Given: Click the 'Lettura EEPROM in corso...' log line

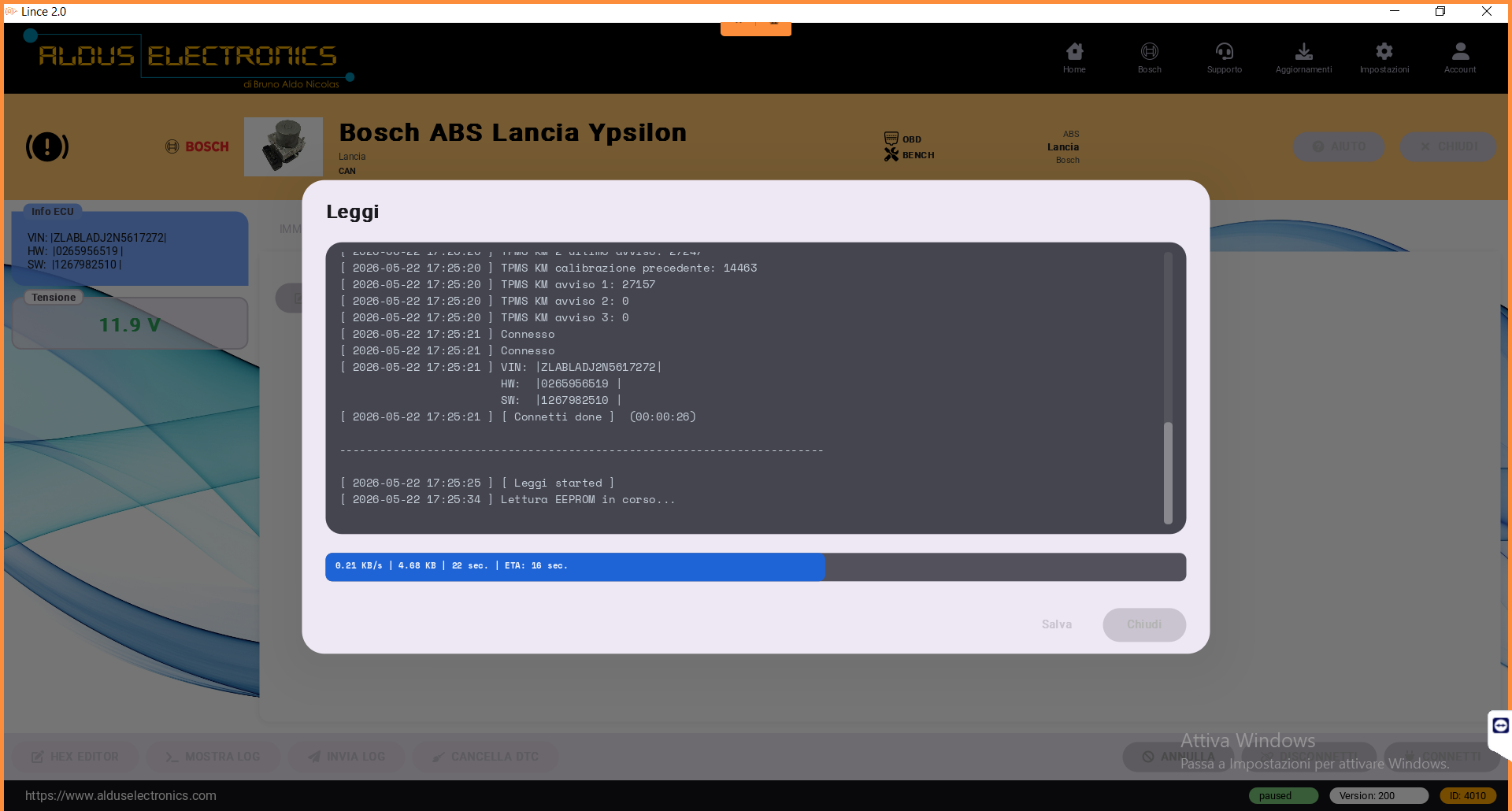Looking at the screenshot, I should (508, 500).
